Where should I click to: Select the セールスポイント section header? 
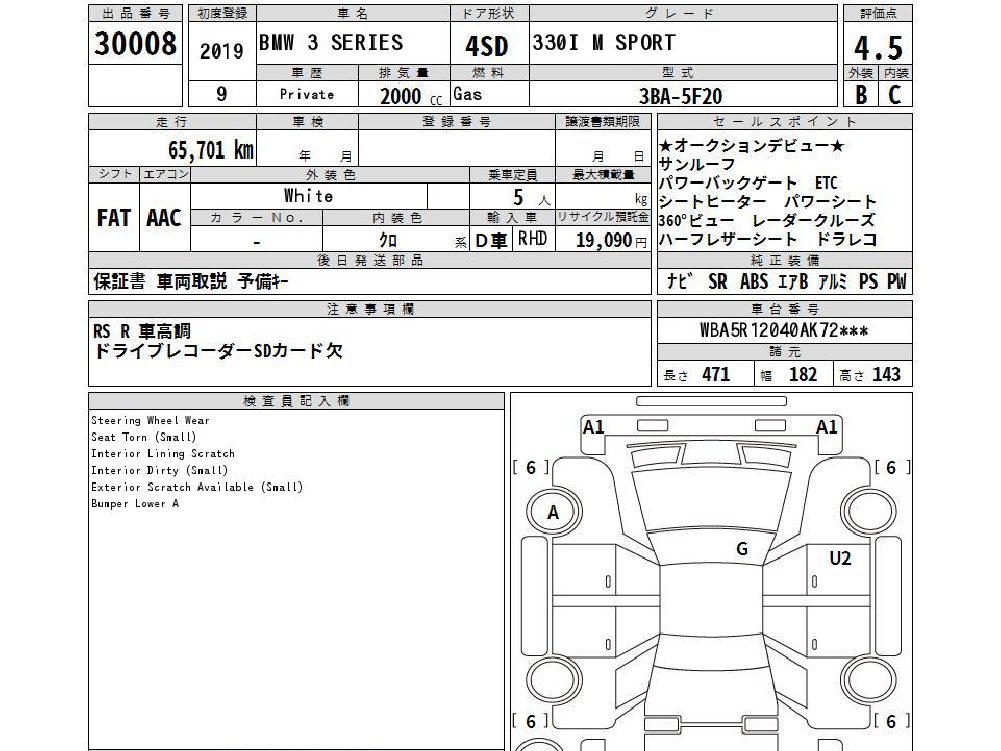(785, 121)
